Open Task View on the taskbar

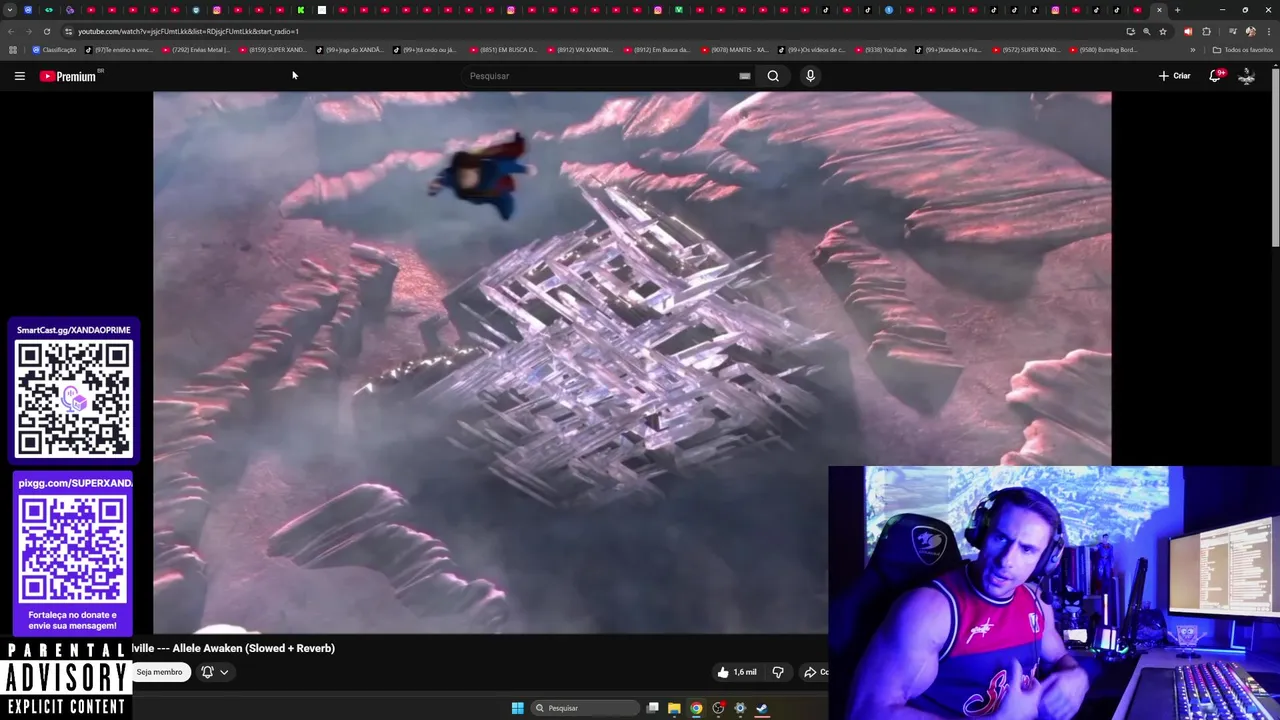click(652, 708)
